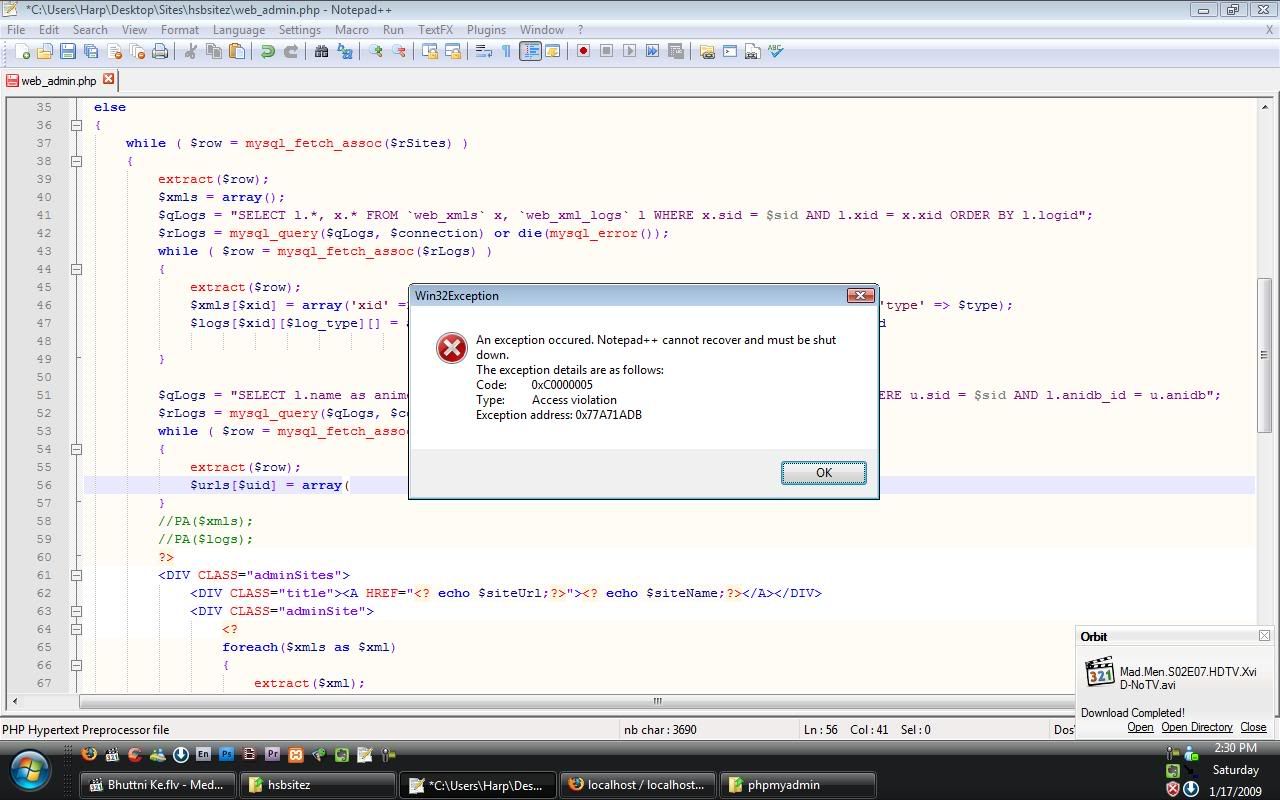Click OK in the Win32Exception dialog
This screenshot has width=1280, height=800.
tap(823, 473)
